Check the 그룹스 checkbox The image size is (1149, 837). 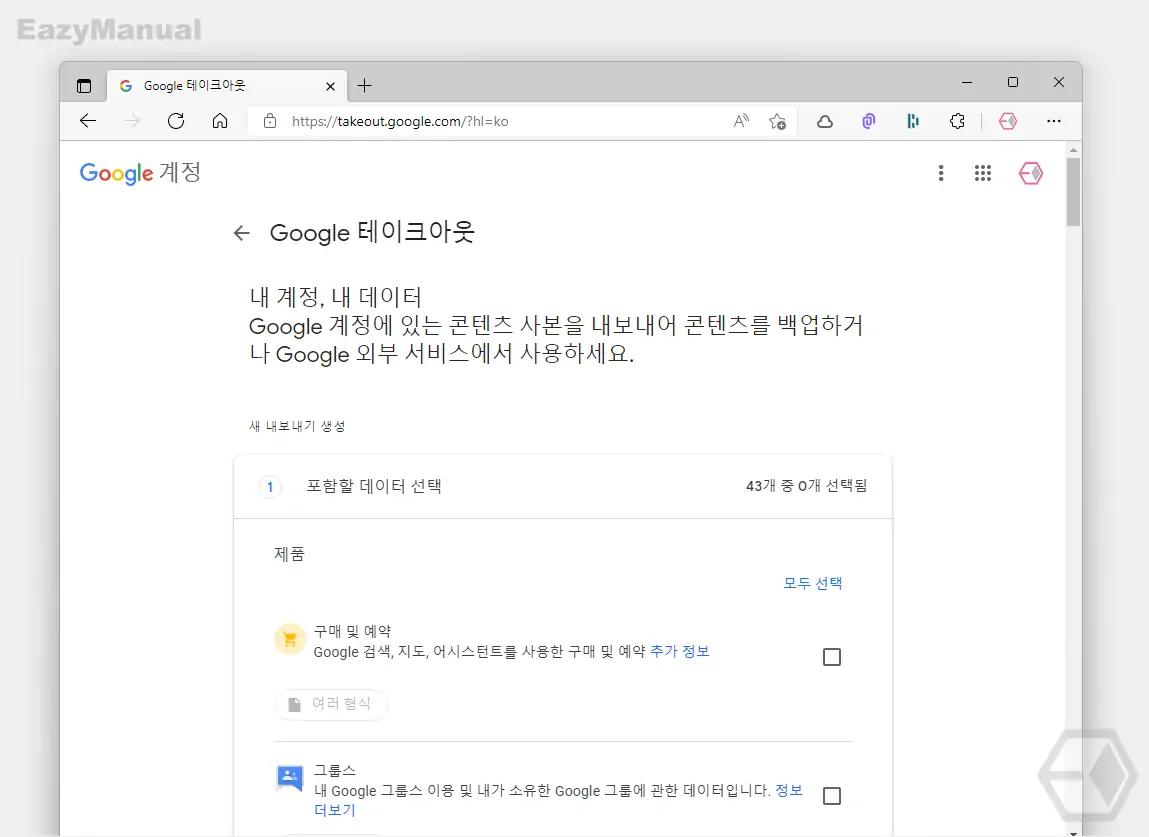point(832,795)
